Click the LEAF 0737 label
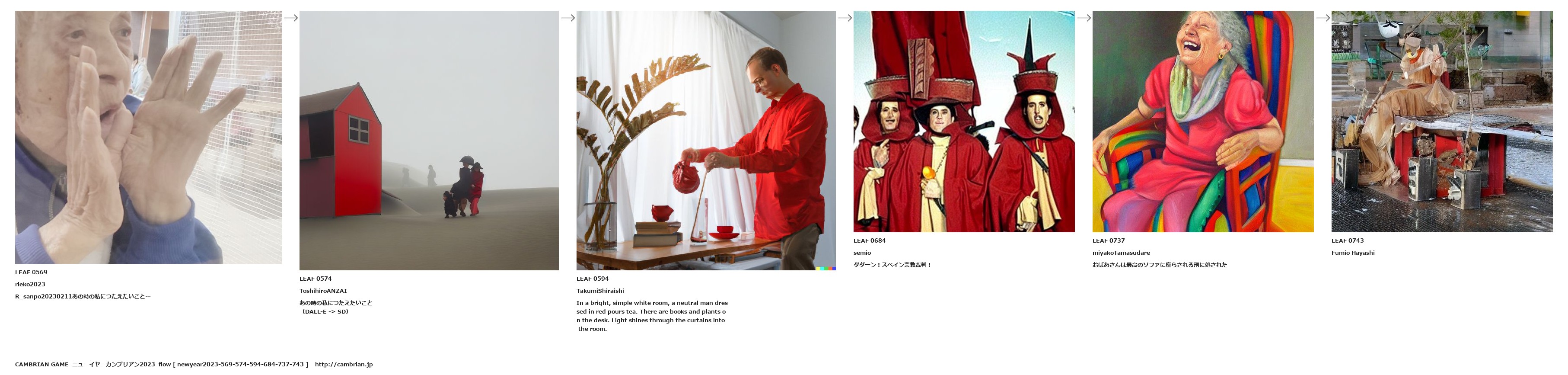The height and width of the screenshot is (375, 1568). click(x=1109, y=240)
